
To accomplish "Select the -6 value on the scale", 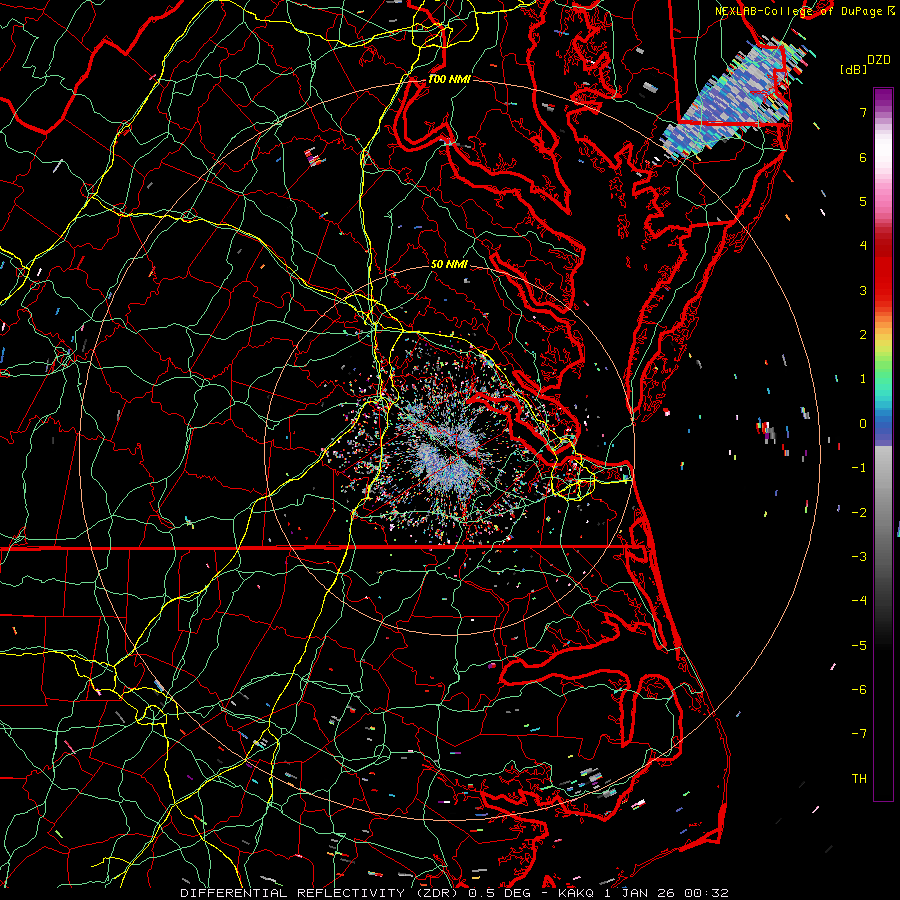I will (x=859, y=690).
